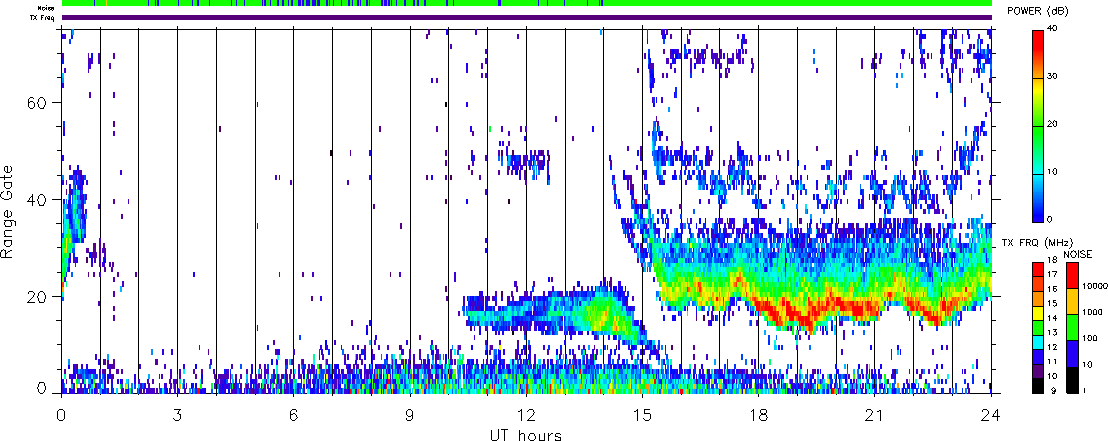Click the TX FRQ scale label "13"
1108x441 pixels.
[1052, 333]
